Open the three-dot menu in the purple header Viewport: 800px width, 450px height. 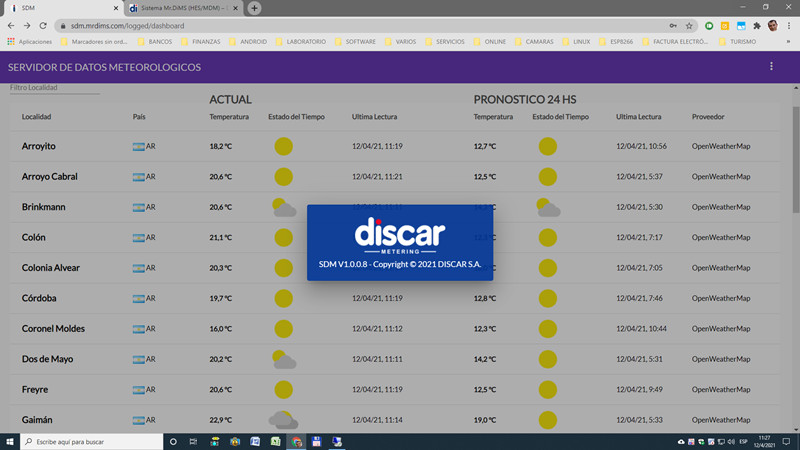click(771, 66)
